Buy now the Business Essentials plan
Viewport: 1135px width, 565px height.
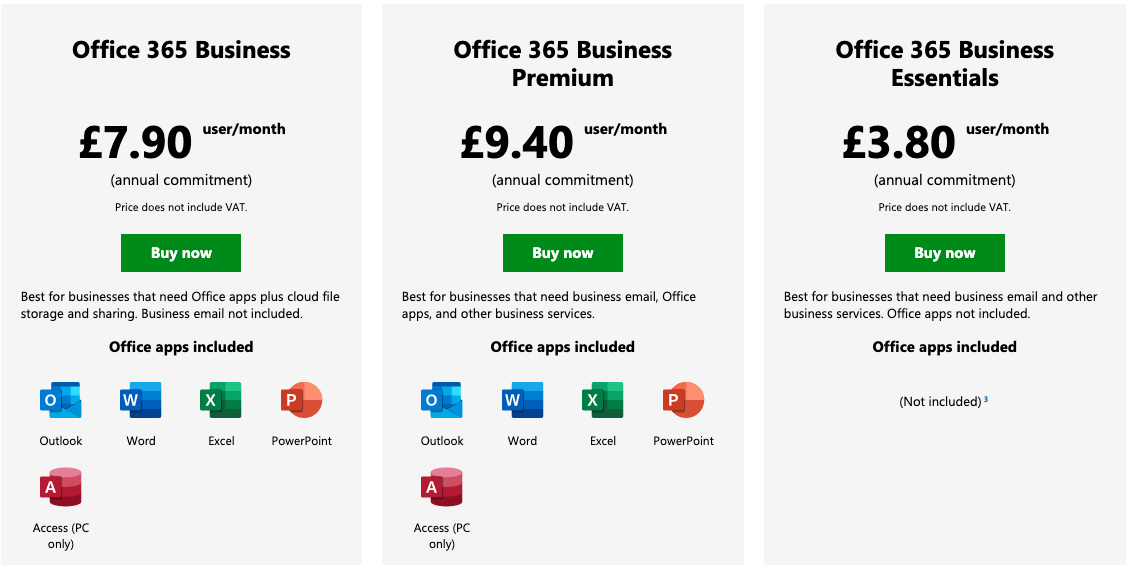945,253
